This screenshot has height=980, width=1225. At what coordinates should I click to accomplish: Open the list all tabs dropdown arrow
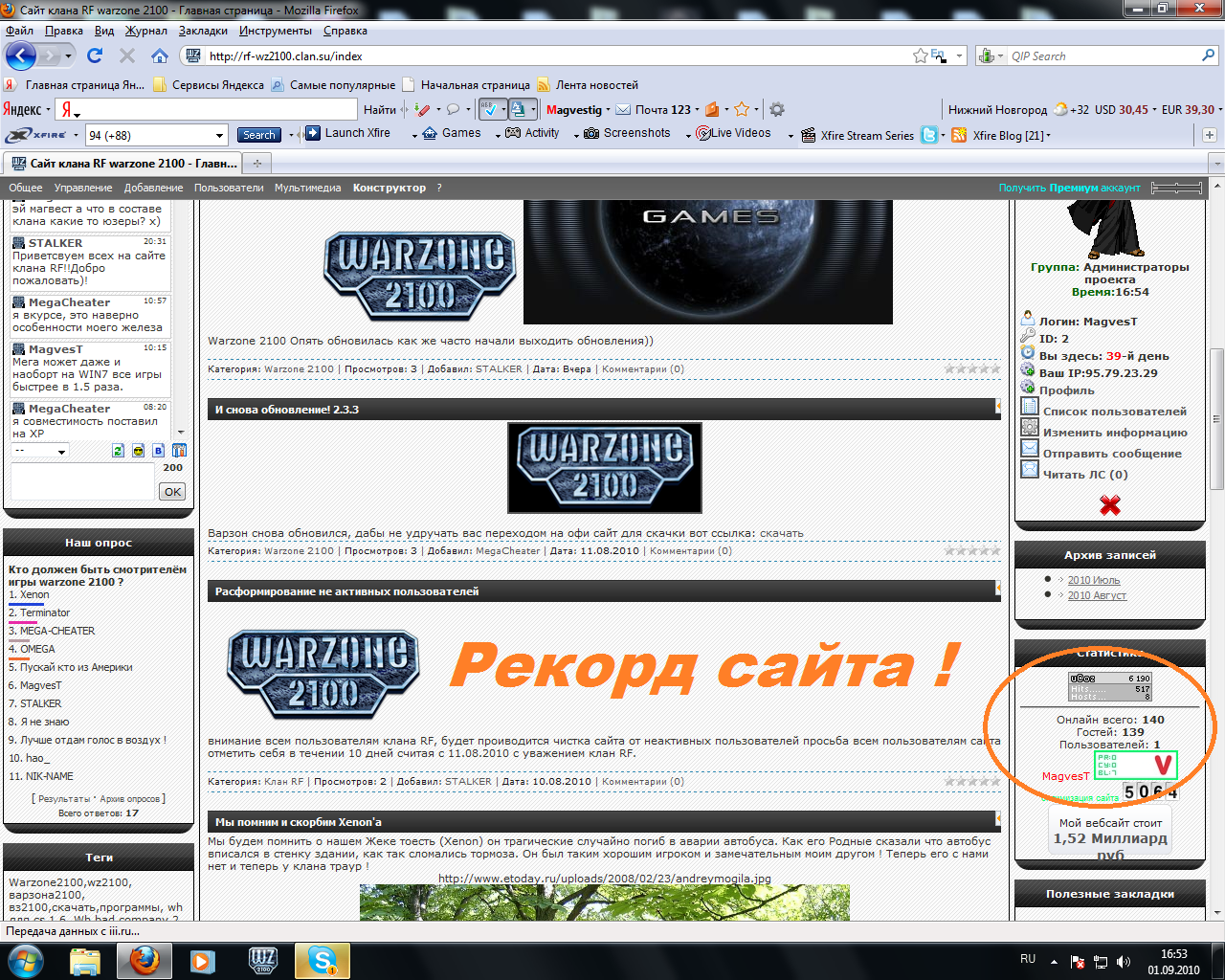[x=1215, y=164]
